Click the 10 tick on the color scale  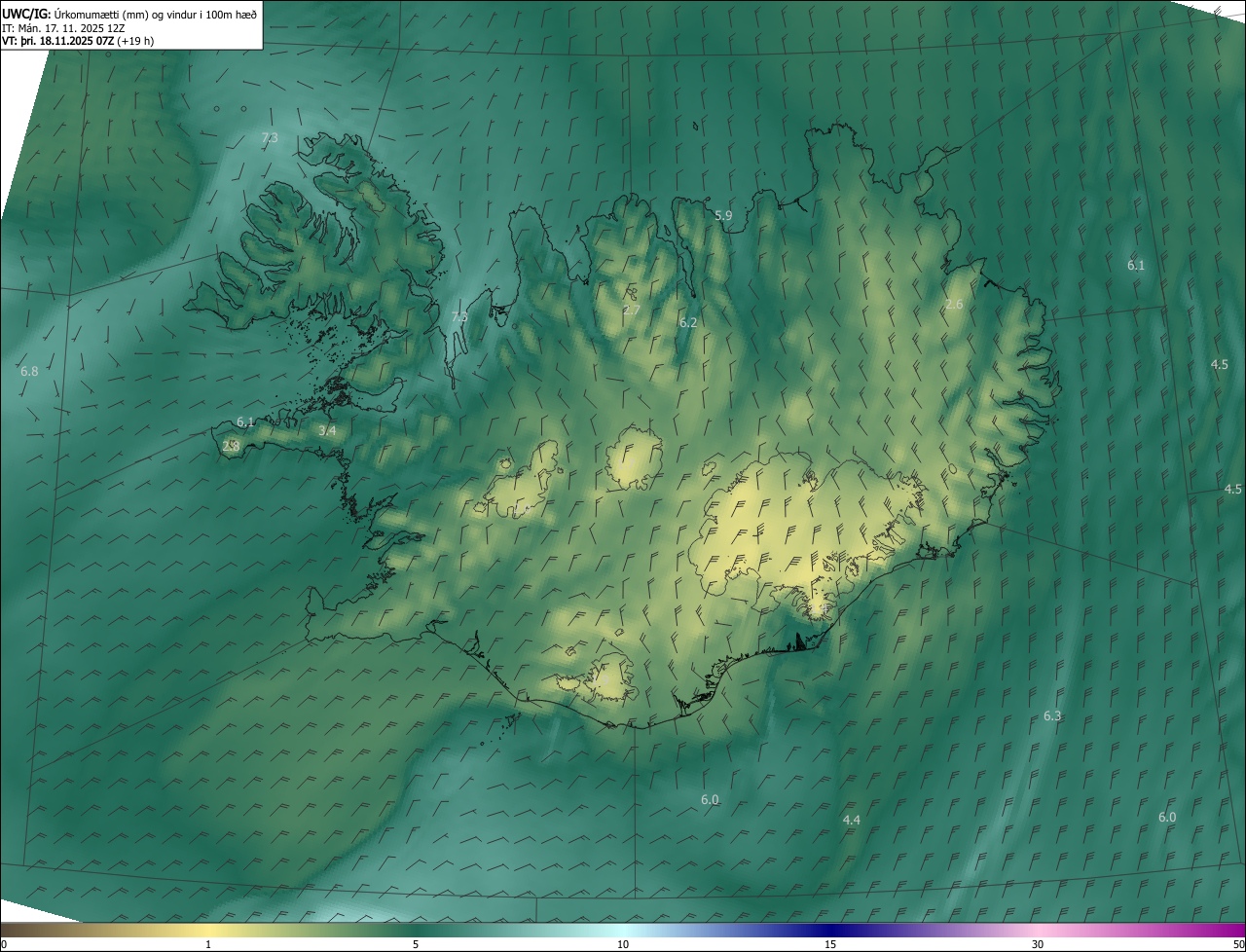[x=623, y=944]
